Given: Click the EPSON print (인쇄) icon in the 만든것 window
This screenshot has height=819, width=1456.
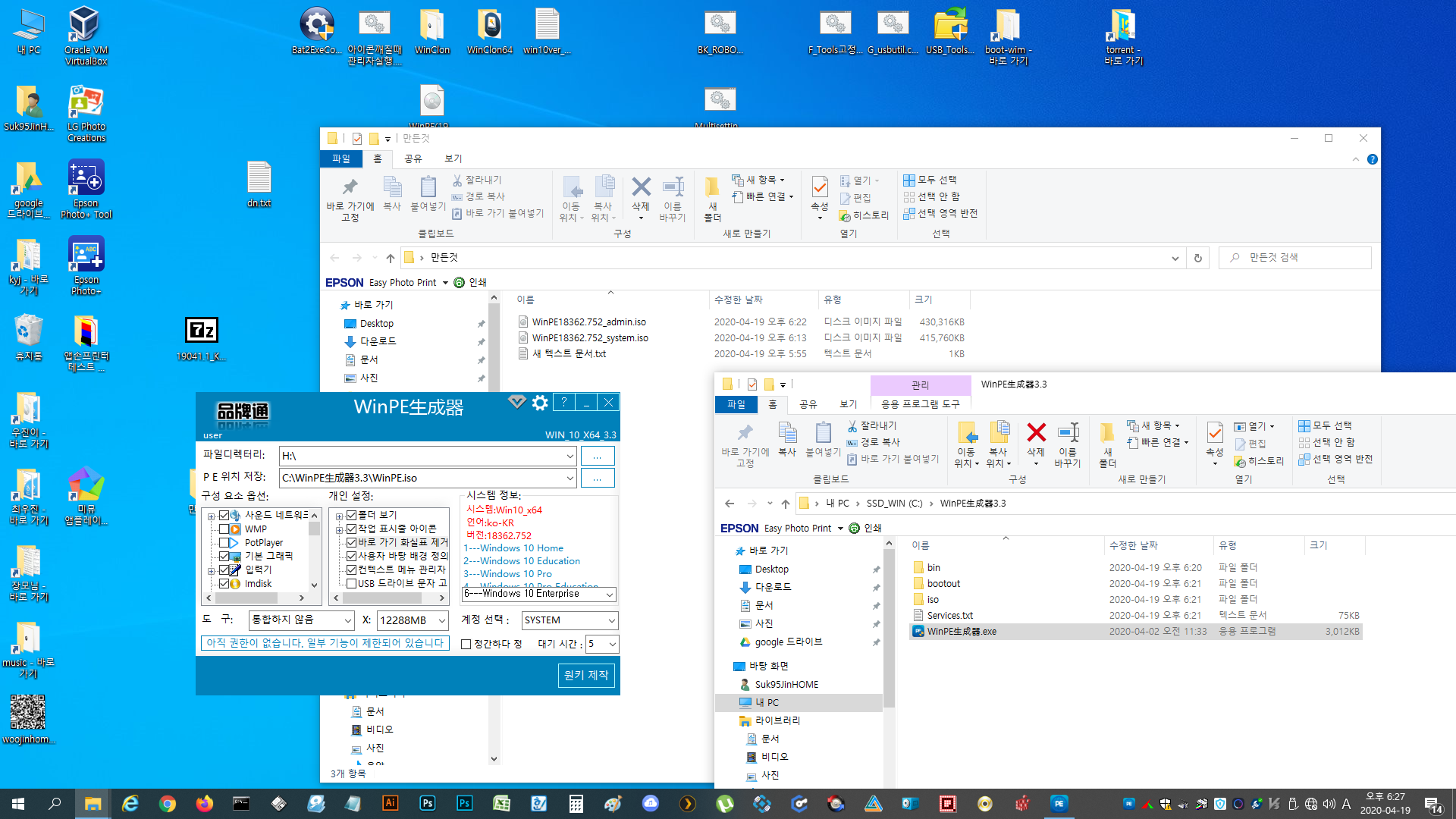Looking at the screenshot, I should (x=459, y=282).
